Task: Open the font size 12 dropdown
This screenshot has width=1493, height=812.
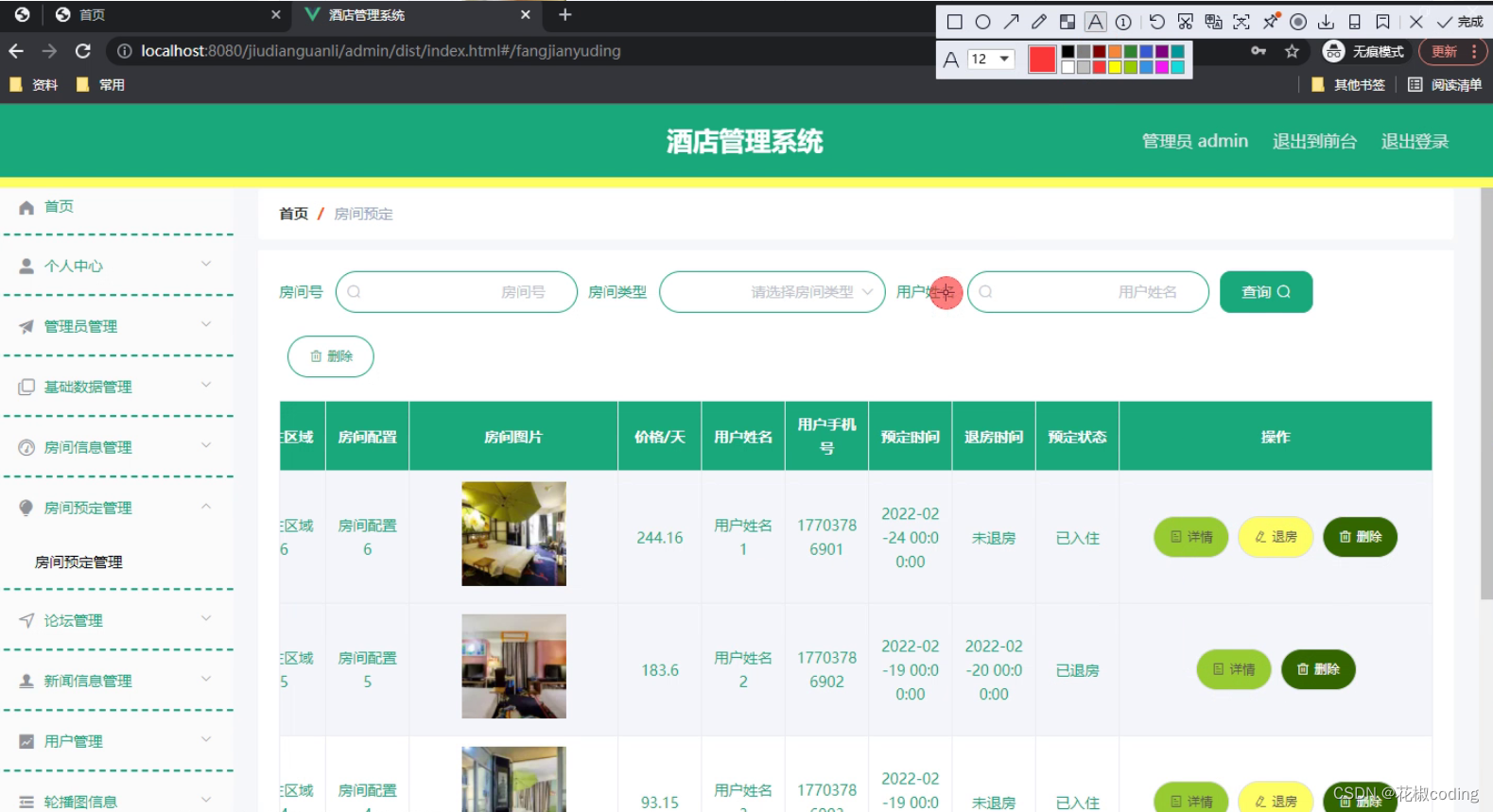Action: tap(991, 59)
